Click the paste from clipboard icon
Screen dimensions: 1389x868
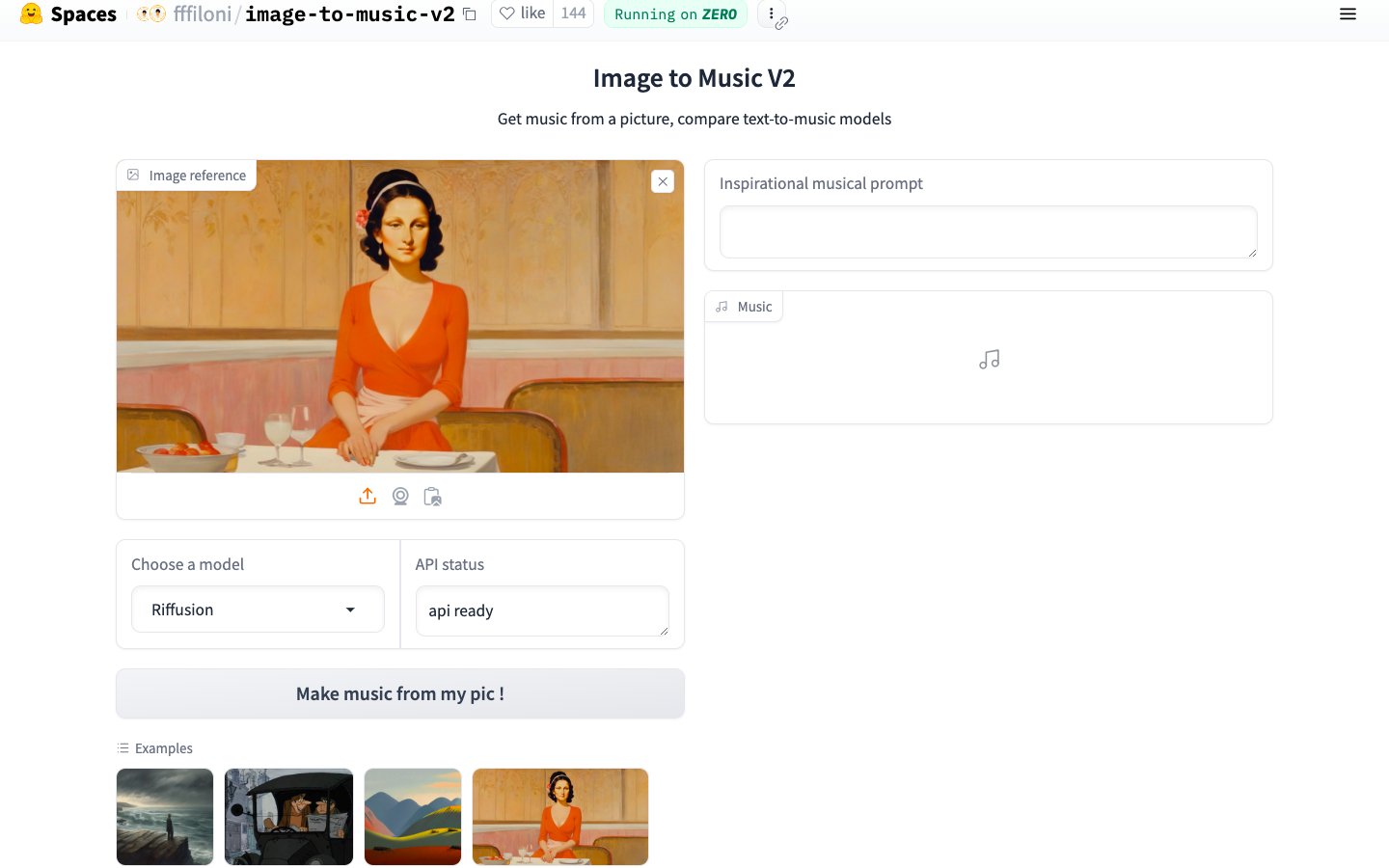tap(432, 496)
